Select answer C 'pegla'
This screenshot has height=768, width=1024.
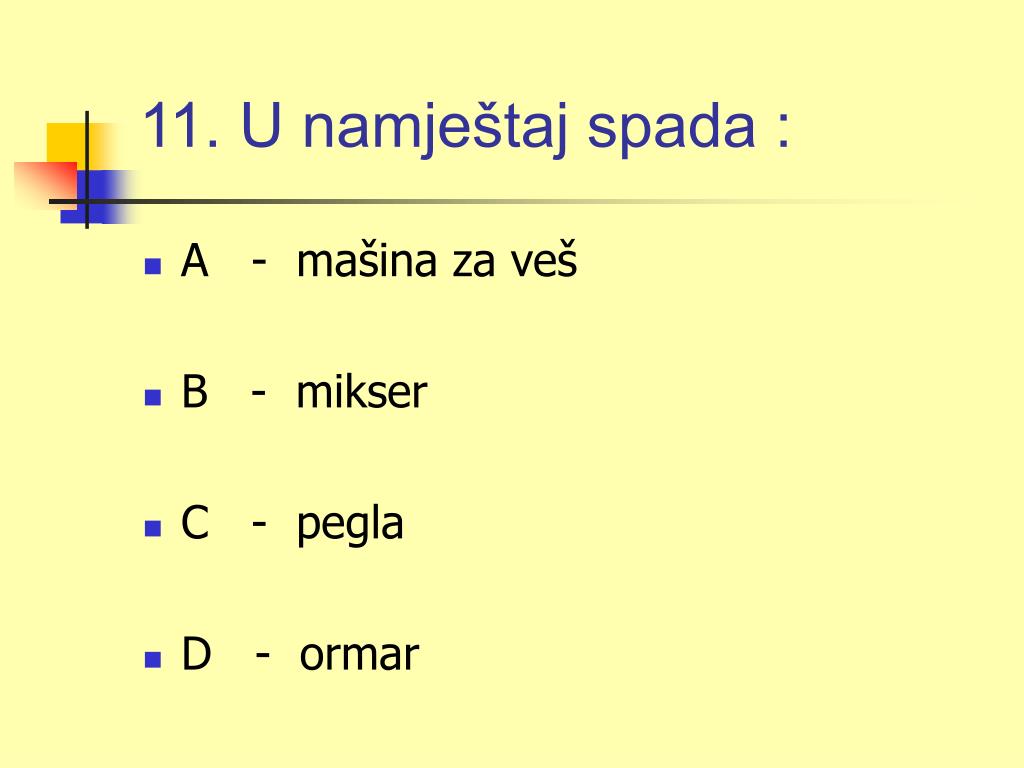pos(349,526)
